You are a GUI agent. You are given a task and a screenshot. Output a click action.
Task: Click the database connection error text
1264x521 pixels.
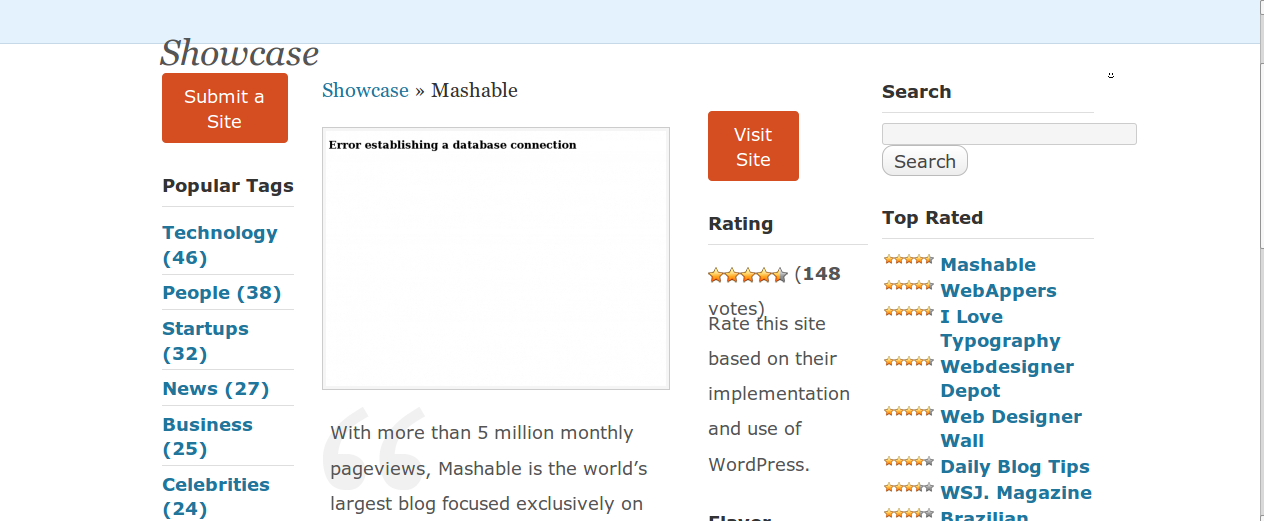[x=453, y=145]
